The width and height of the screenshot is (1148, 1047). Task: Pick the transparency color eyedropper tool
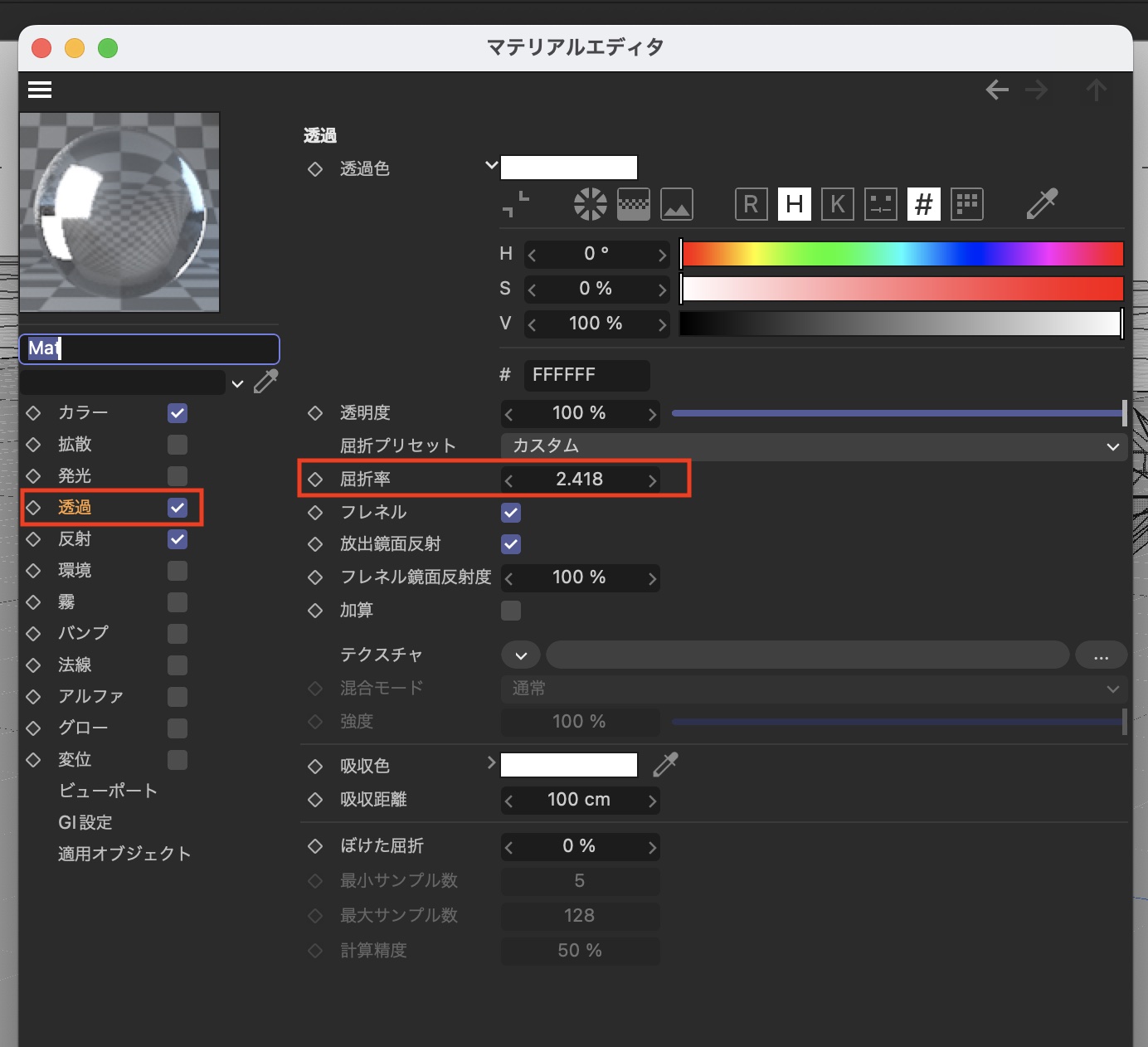click(x=1042, y=203)
